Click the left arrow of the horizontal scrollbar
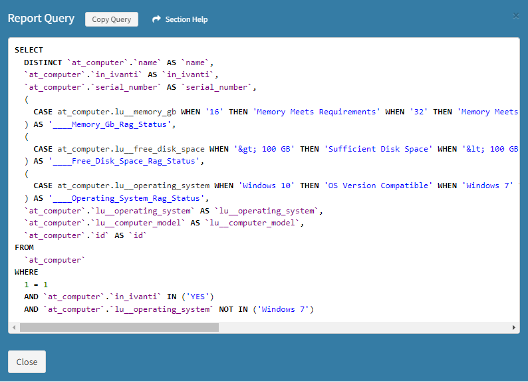Screen dimensions: 528x382 (x=14, y=327)
